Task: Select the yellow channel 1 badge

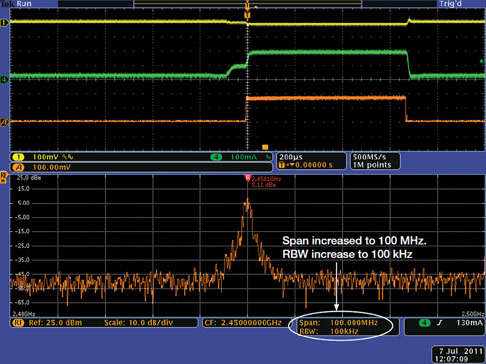Action: (18, 157)
